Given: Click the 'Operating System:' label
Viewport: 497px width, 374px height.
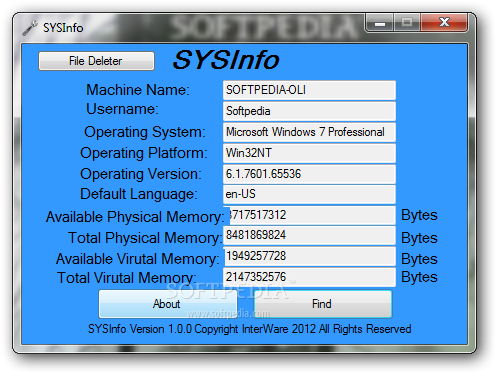Looking at the screenshot, I should click(145, 132).
